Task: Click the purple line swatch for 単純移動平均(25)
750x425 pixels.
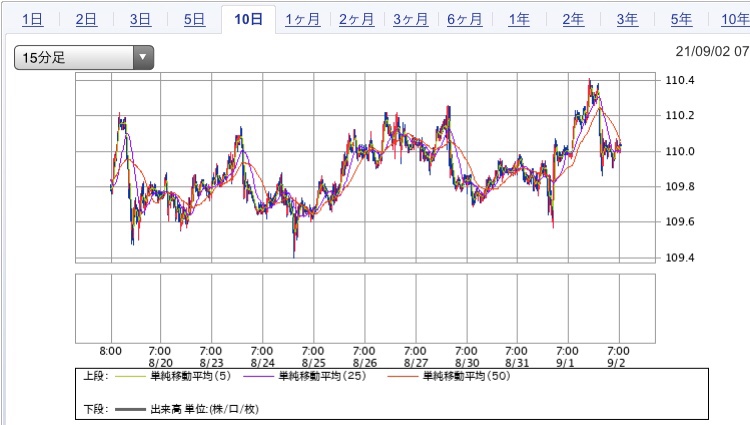Action: pyautogui.click(x=259, y=377)
